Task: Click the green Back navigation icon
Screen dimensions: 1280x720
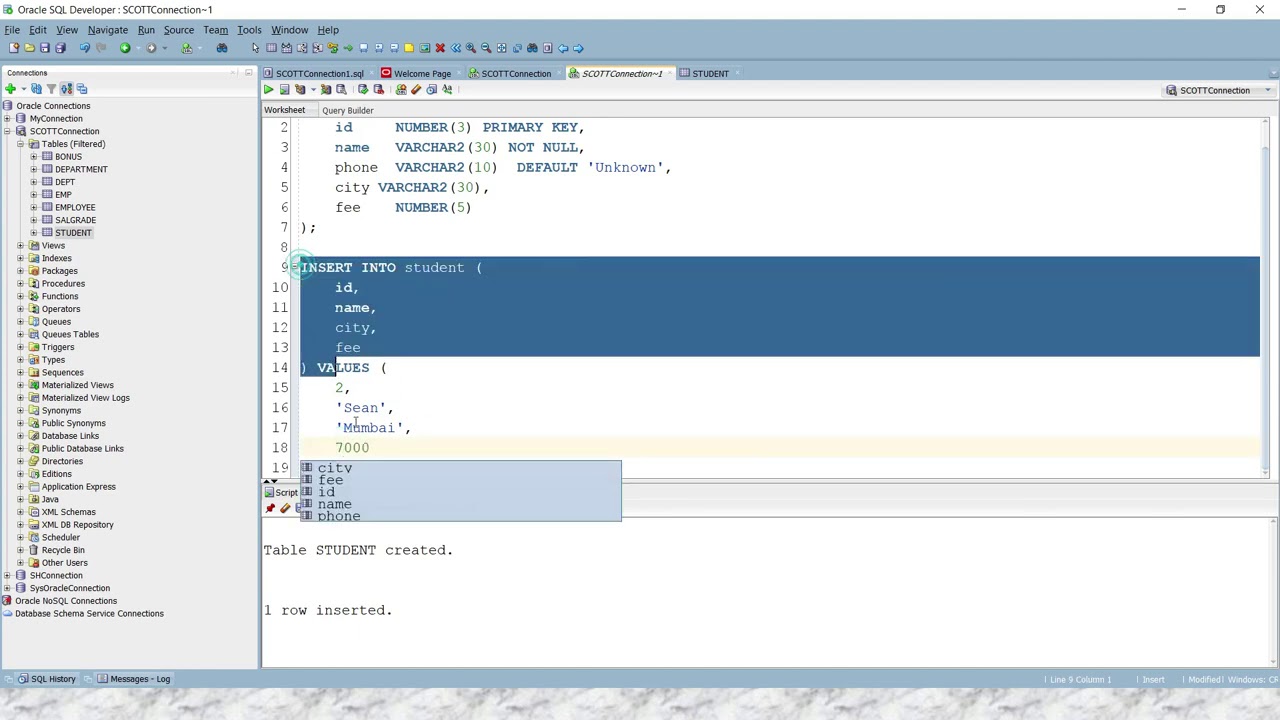Action: click(x=125, y=48)
